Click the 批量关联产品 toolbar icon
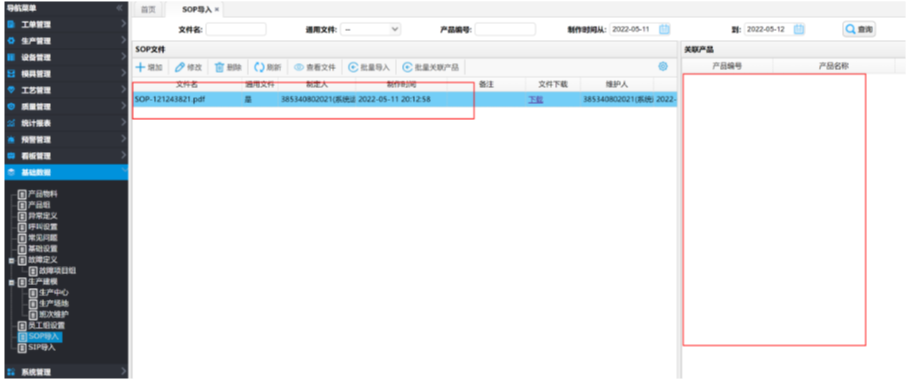Screen dimensions: 910x380 pos(407,67)
